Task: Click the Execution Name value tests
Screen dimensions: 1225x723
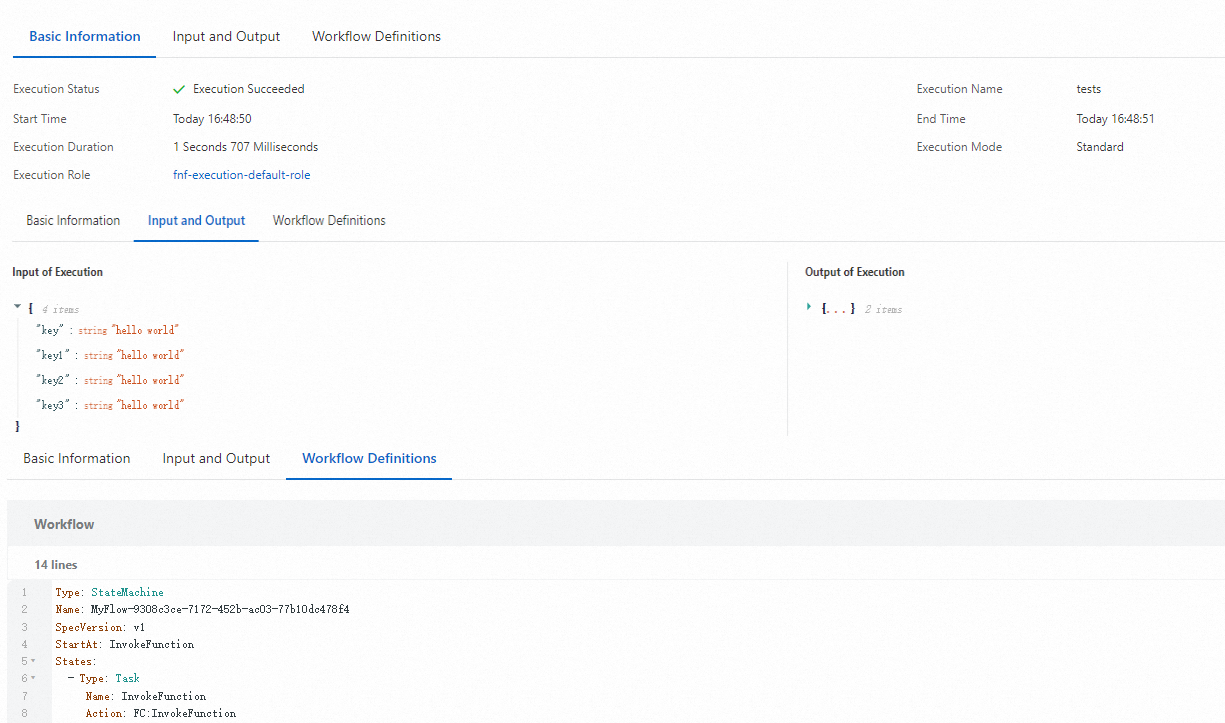Action: tap(1089, 88)
